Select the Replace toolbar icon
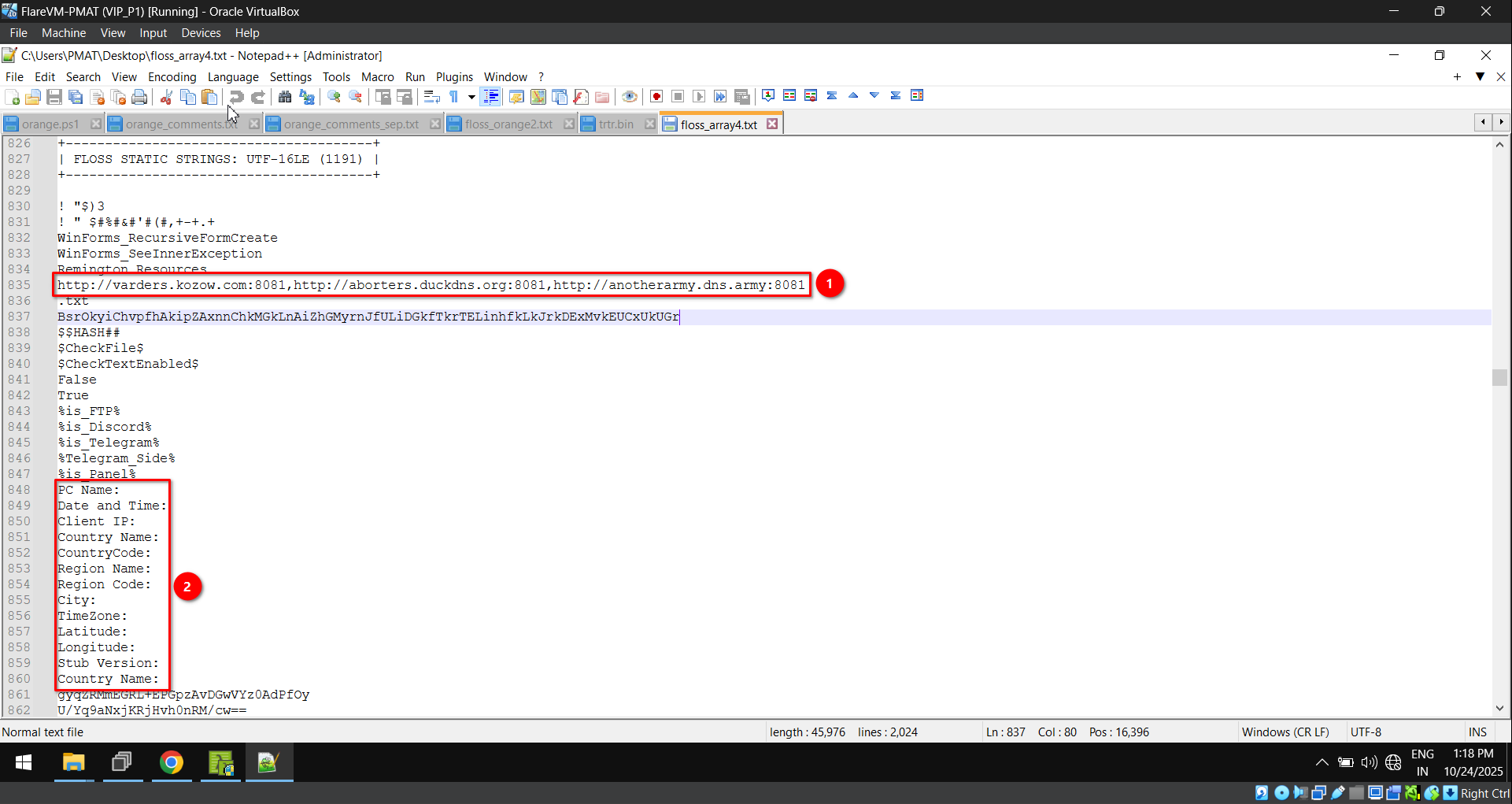This screenshot has height=804, width=1512. point(306,96)
